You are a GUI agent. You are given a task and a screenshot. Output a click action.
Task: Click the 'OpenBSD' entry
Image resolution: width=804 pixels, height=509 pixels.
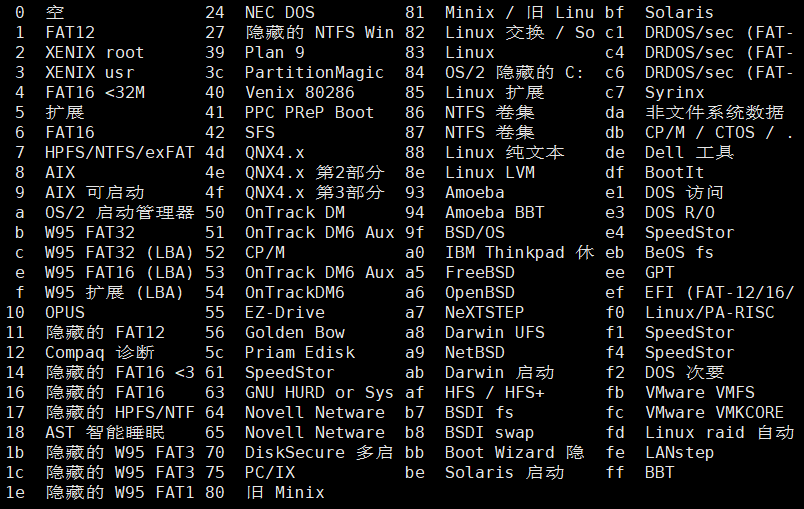tap(480, 292)
